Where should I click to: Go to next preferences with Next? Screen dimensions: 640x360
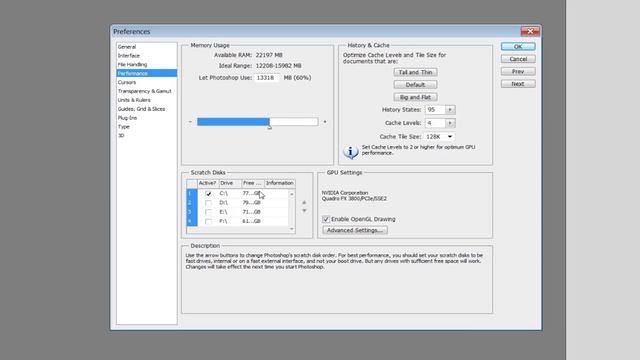pyautogui.click(x=518, y=84)
